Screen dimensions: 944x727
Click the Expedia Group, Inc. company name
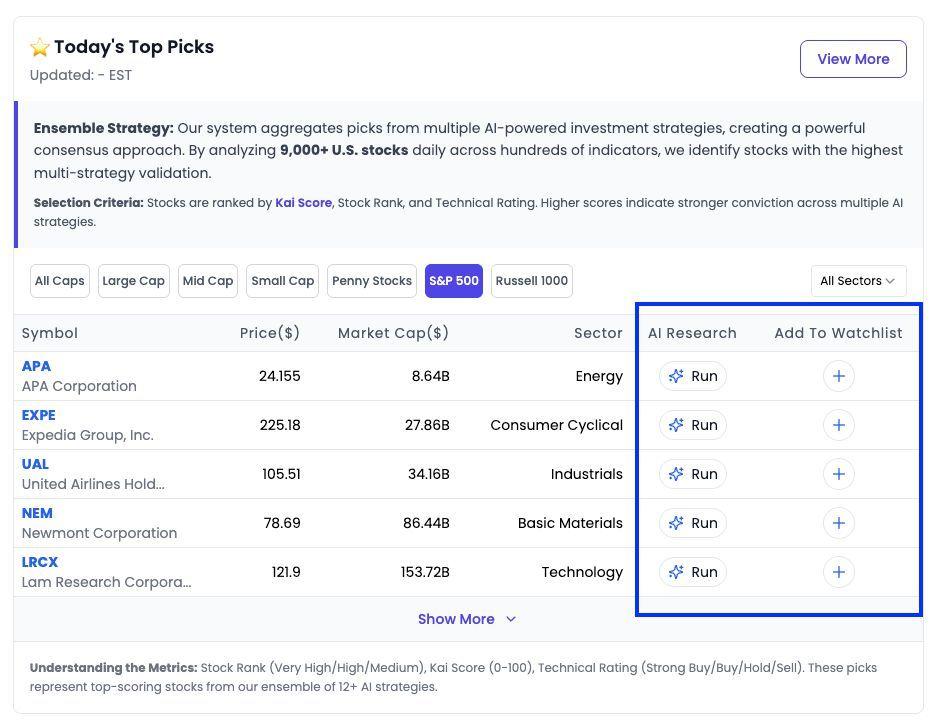87,435
